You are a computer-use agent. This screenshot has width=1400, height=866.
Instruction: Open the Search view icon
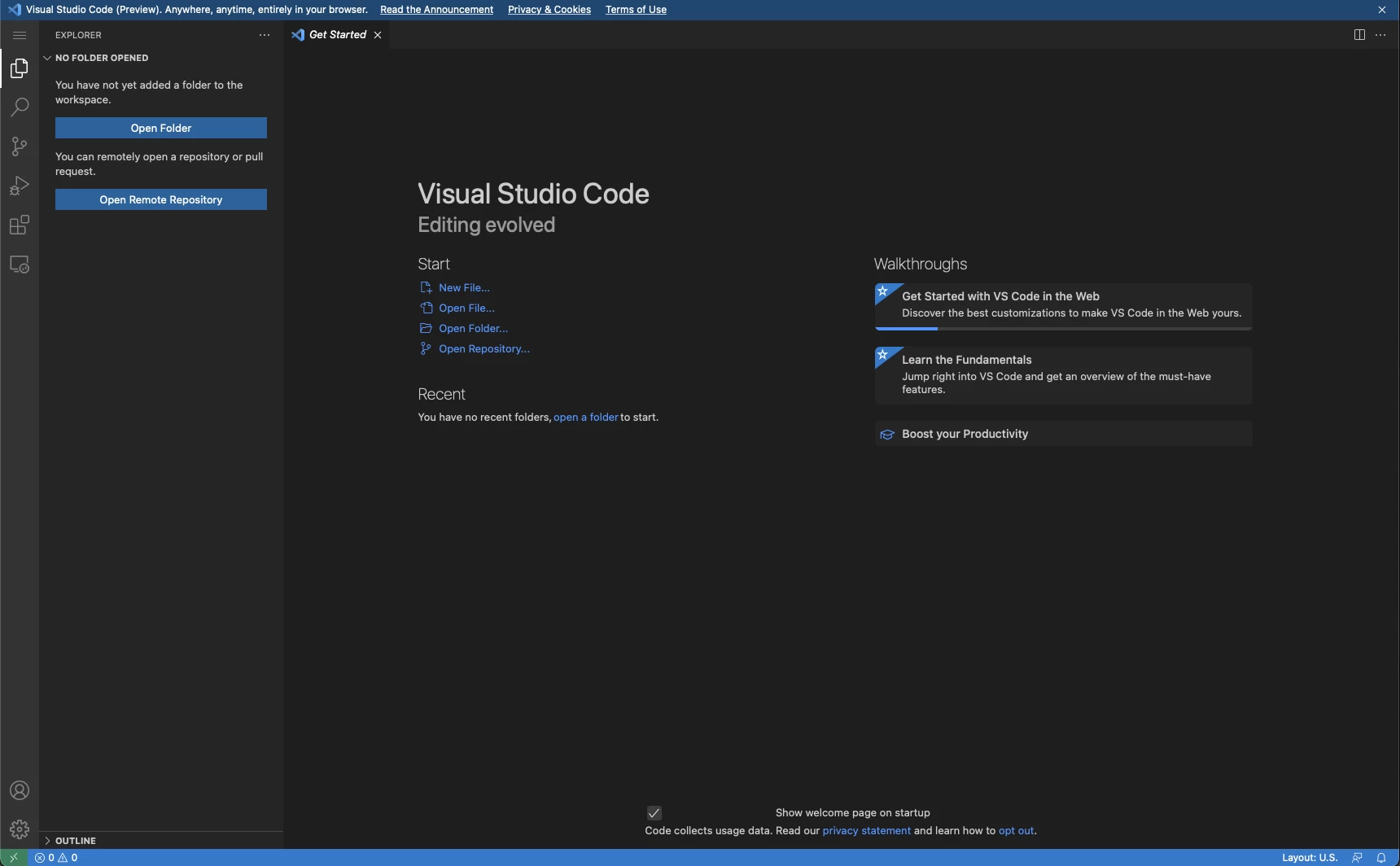tap(20, 107)
